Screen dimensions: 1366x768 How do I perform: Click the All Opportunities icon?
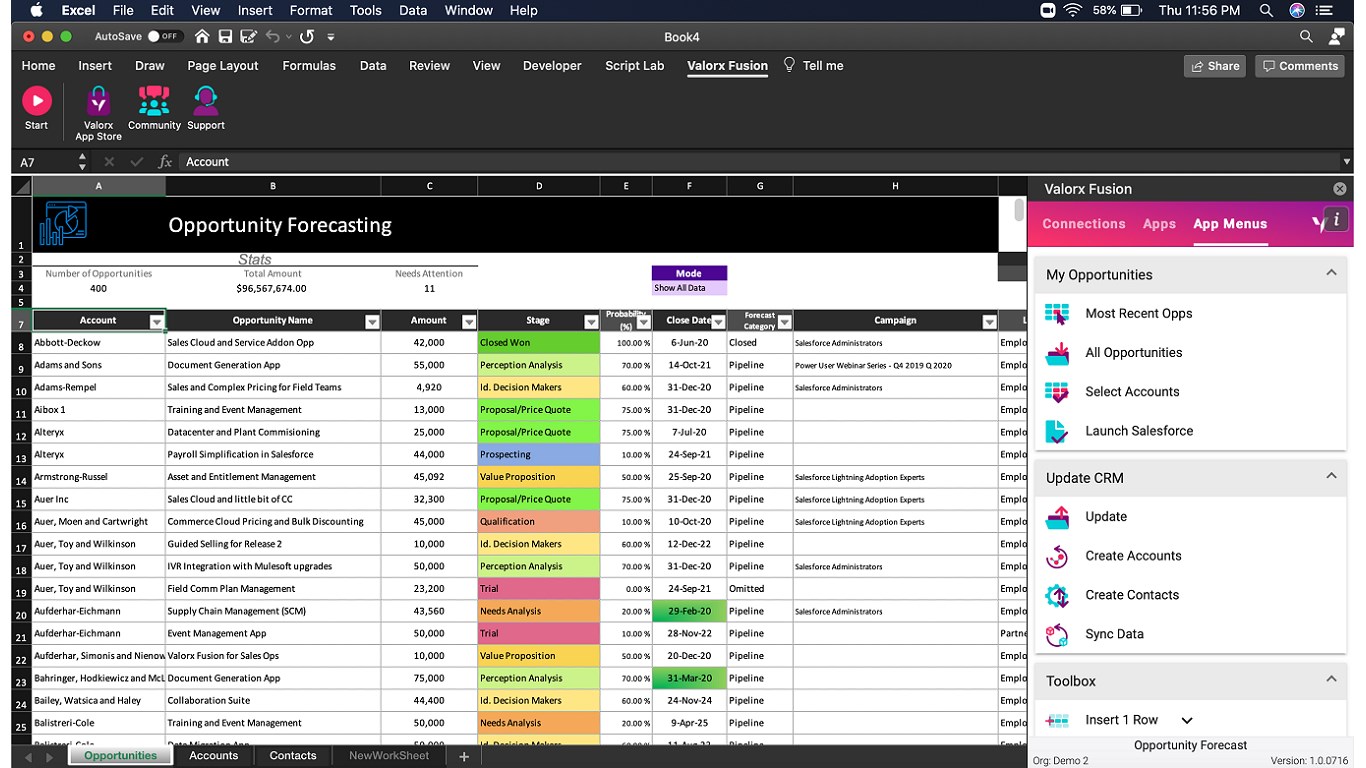coord(1057,353)
